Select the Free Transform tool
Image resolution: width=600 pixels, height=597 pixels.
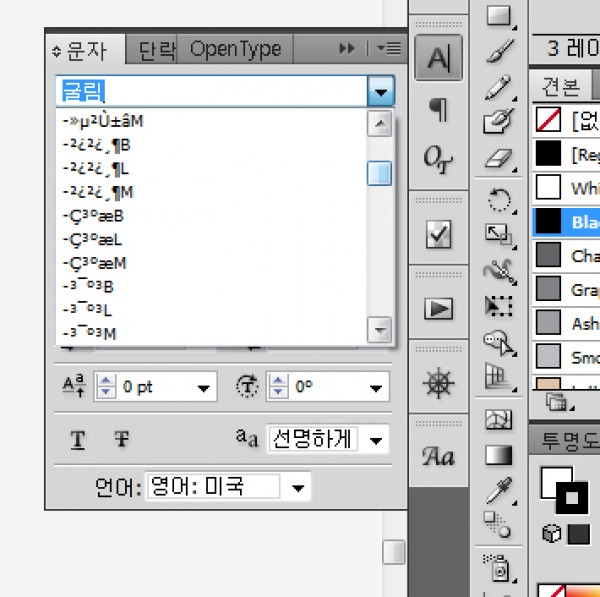(499, 306)
